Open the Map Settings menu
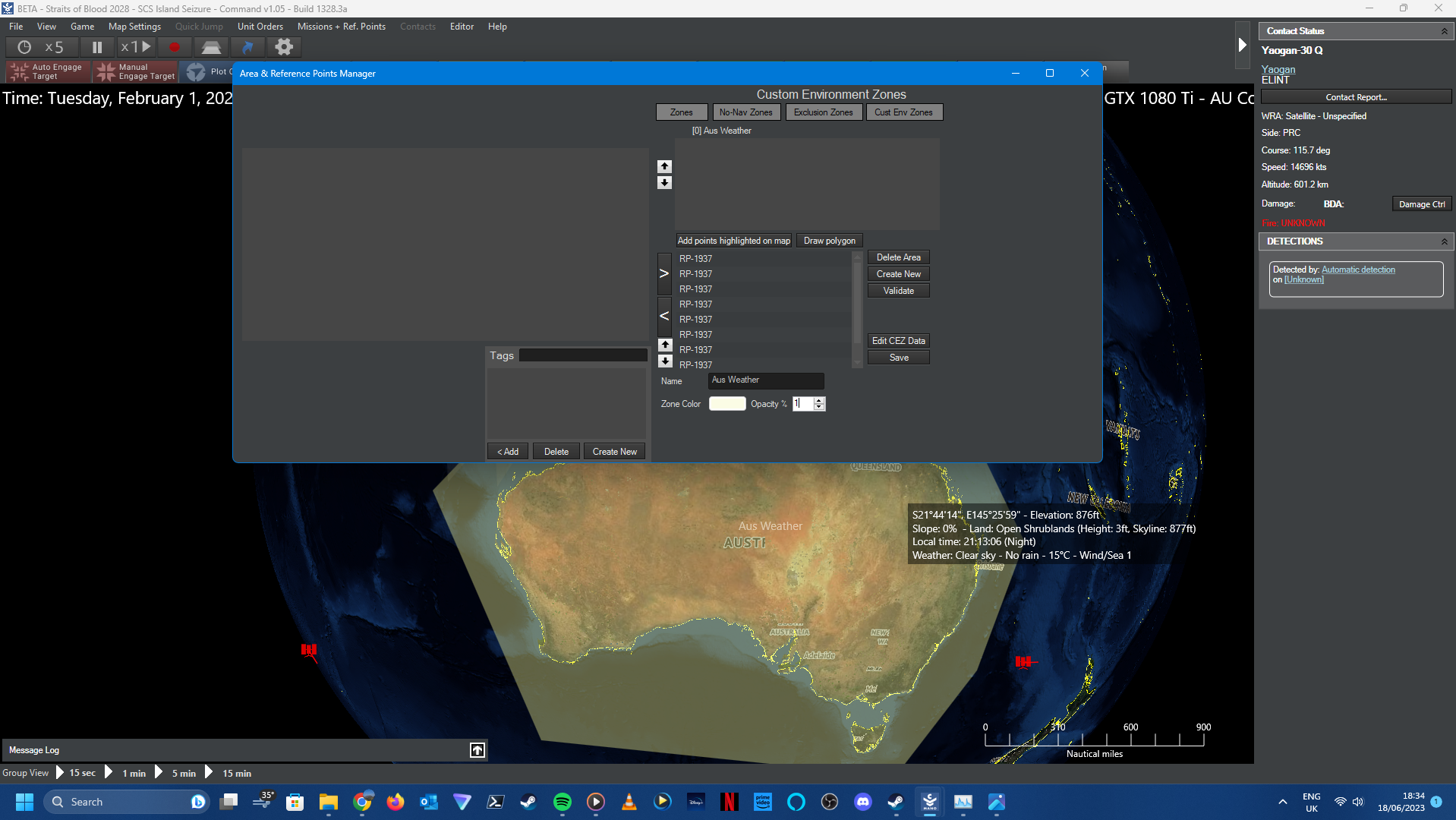 pos(135,27)
